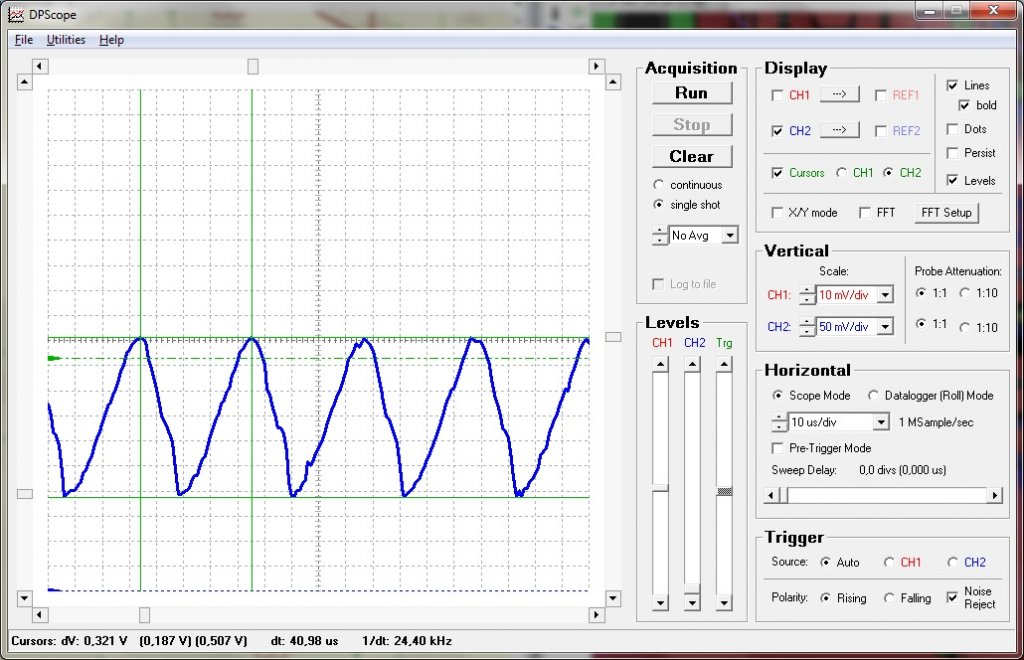Click CH2 level slider down arrow

point(692,603)
